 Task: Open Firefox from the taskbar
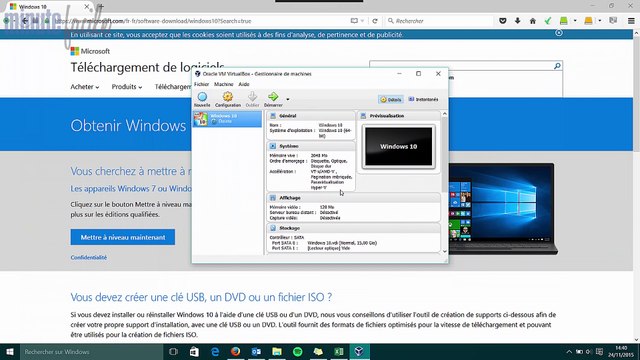coord(236,351)
